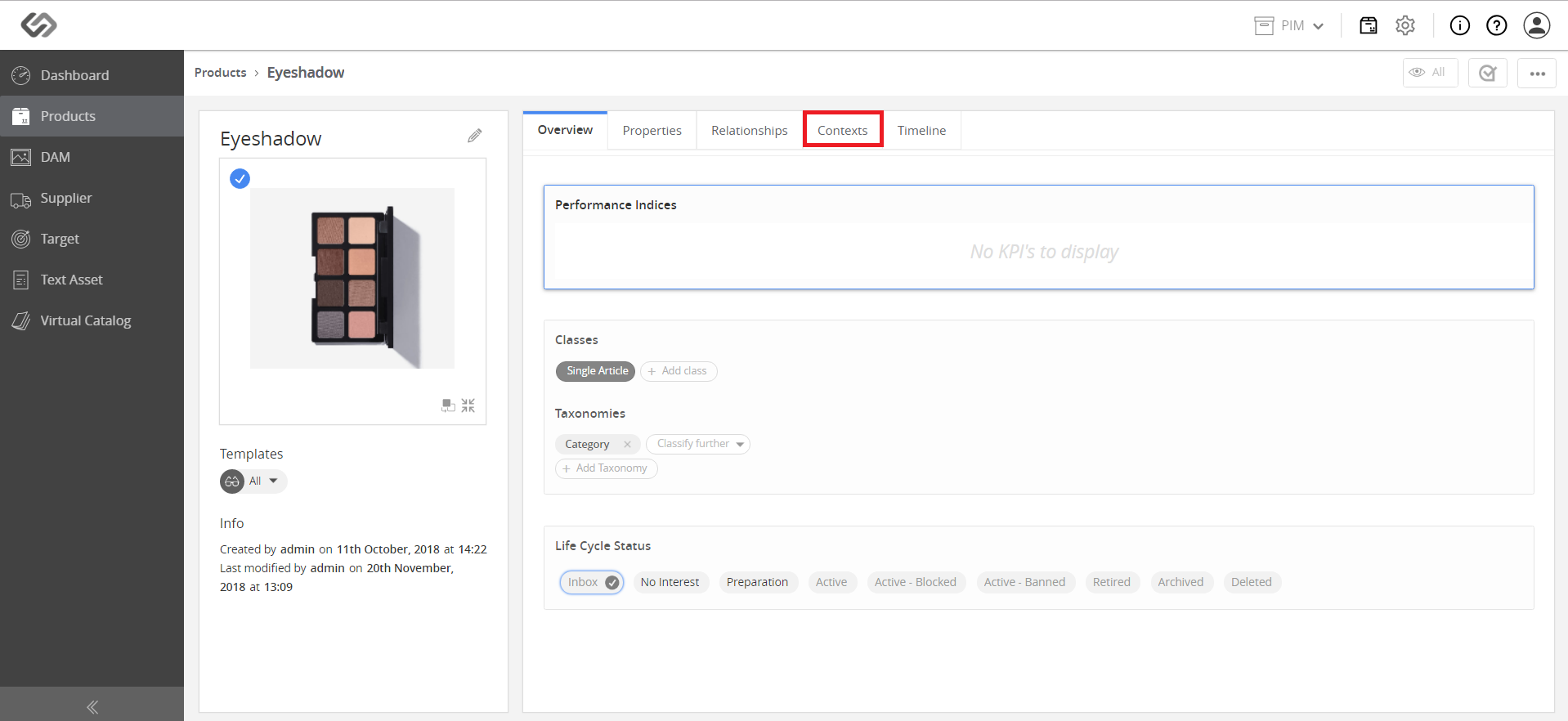
Task: Click the 'No KPI's to display' text
Action: pos(1044,252)
